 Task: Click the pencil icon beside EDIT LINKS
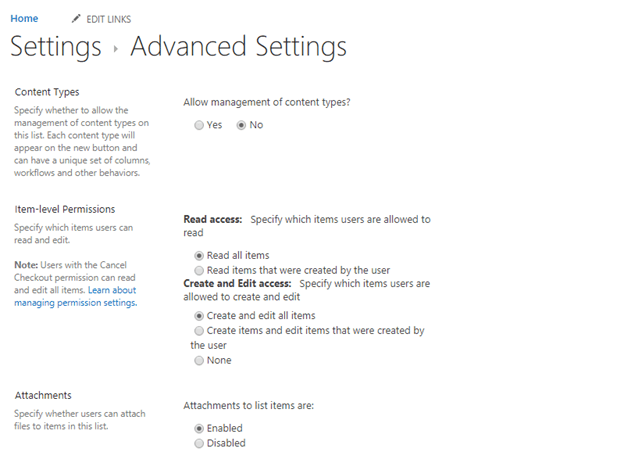click(x=76, y=19)
